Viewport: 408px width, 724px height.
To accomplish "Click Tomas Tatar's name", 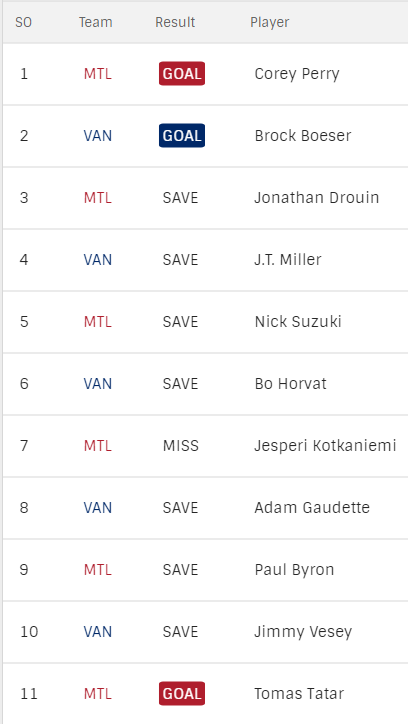I will point(299,694).
